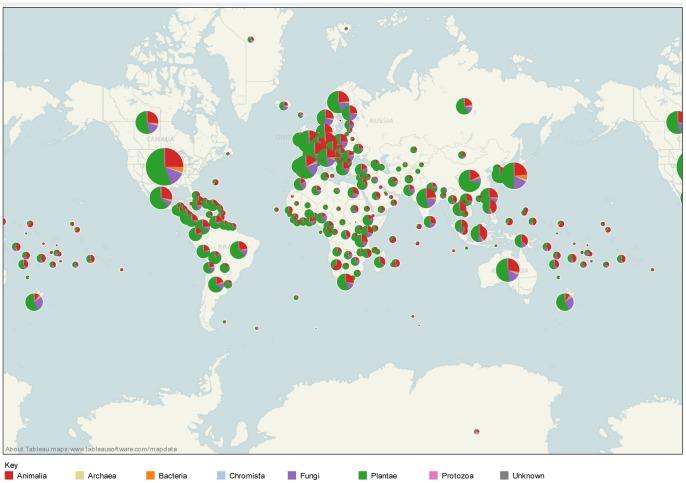Select the Australia pie chart
Viewport: 686px width, 483px height.
tap(508, 270)
